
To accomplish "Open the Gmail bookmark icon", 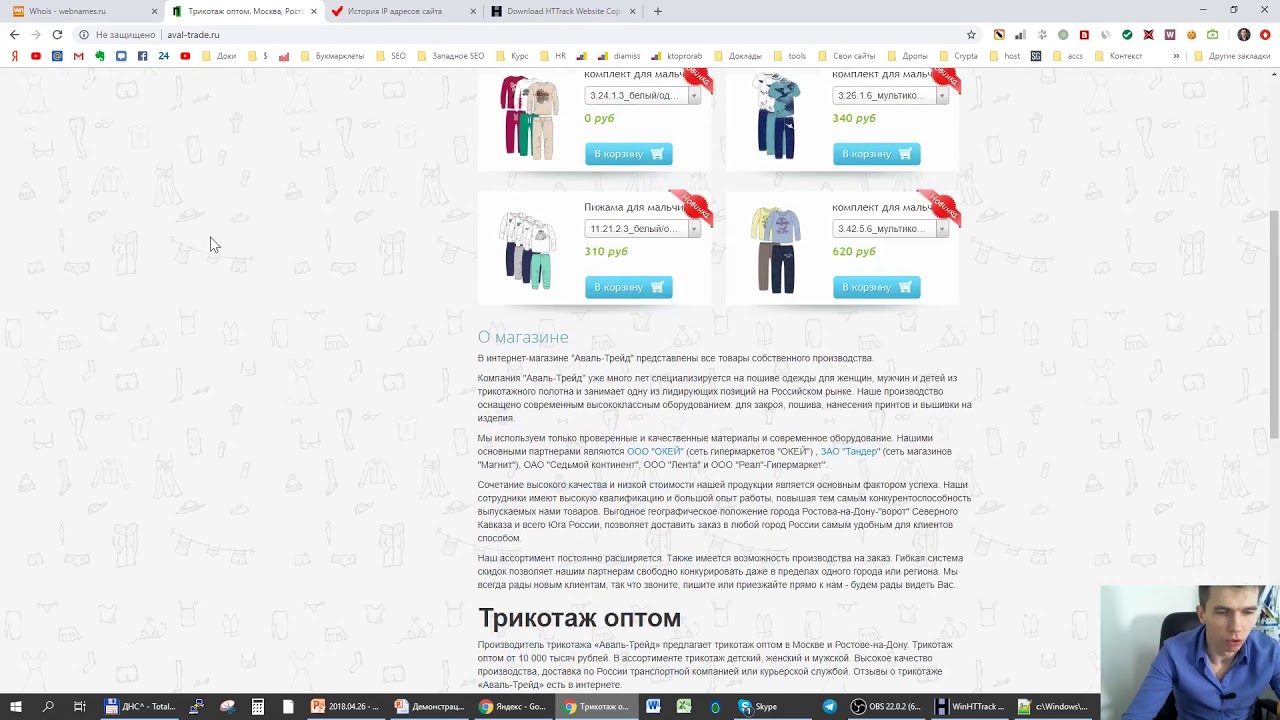I will tap(78, 56).
